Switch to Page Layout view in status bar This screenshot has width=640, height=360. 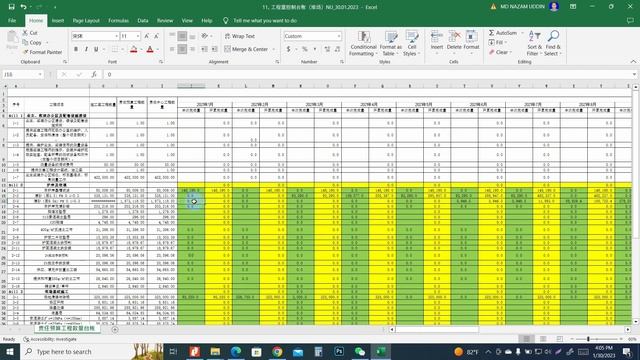pos(543,339)
